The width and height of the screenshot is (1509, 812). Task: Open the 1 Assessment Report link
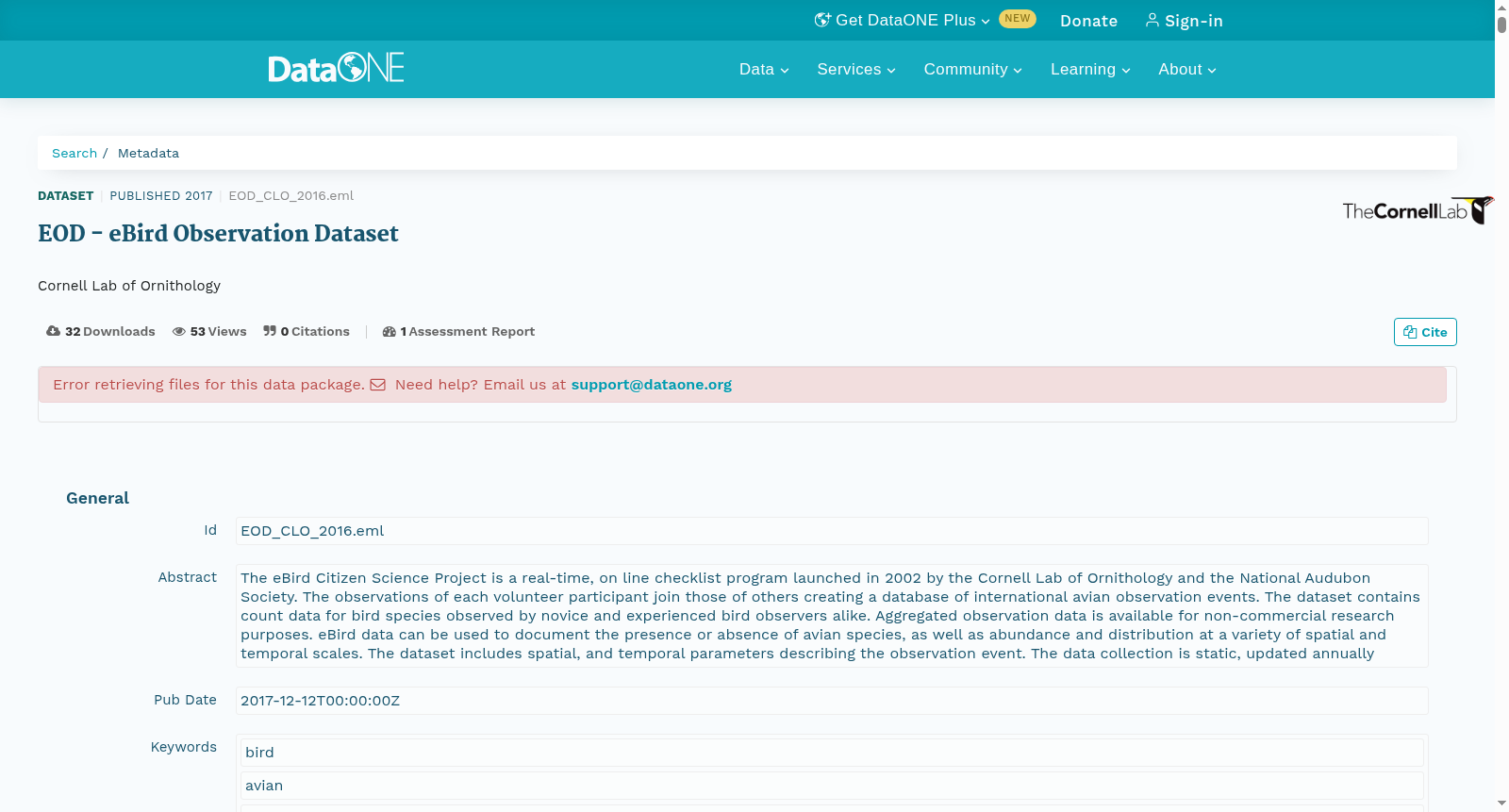458,331
